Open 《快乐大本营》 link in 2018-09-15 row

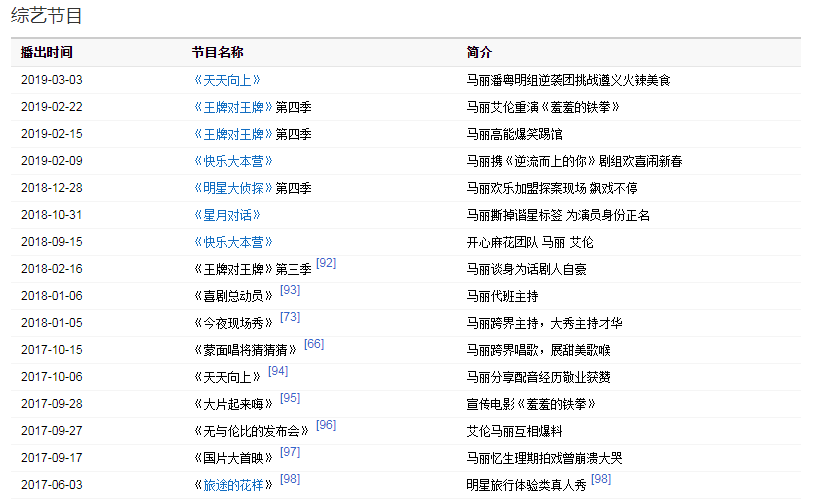point(233,242)
